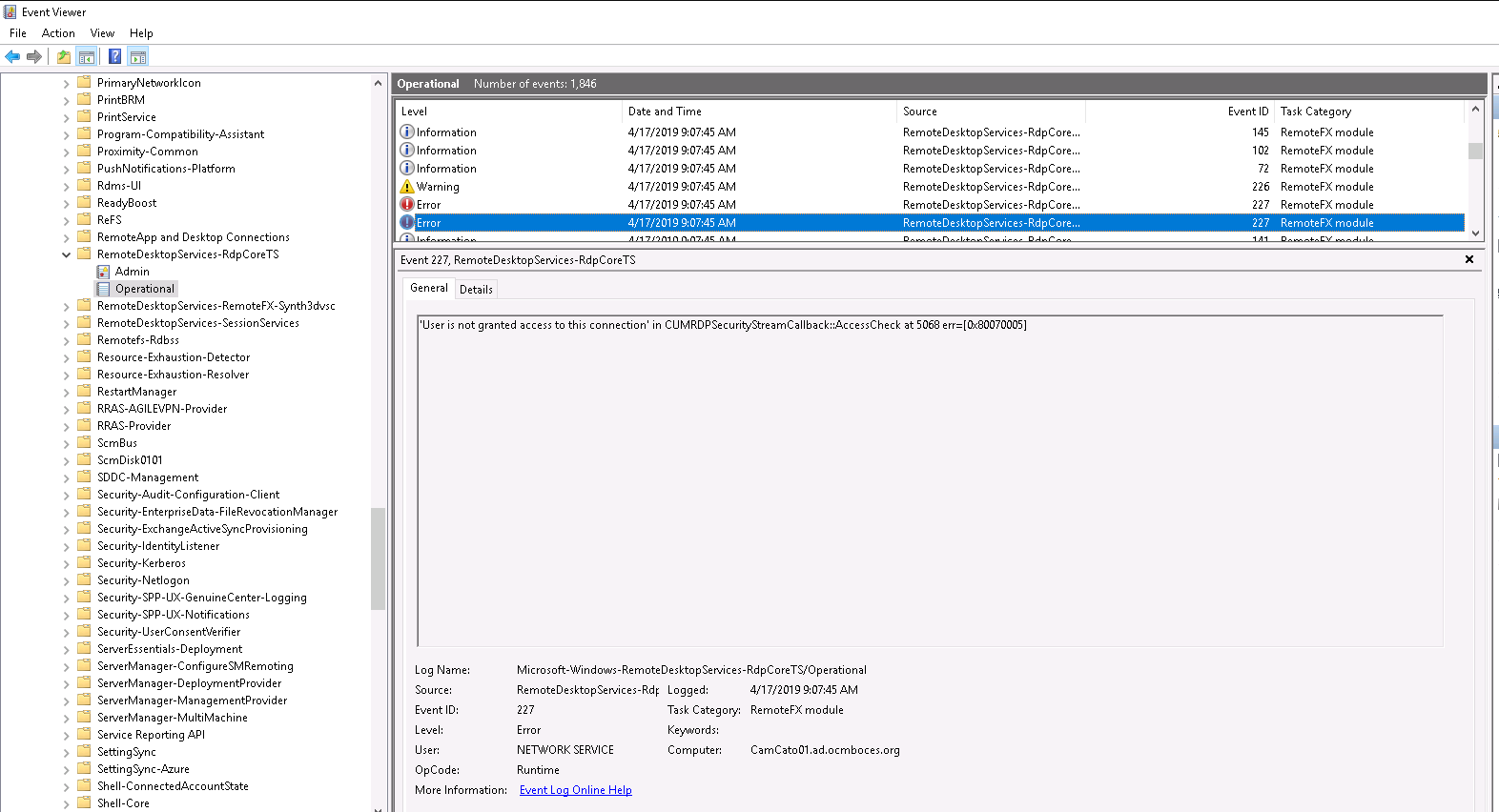The width and height of the screenshot is (1499, 812).
Task: Open the File menu
Action: pyautogui.click(x=18, y=33)
